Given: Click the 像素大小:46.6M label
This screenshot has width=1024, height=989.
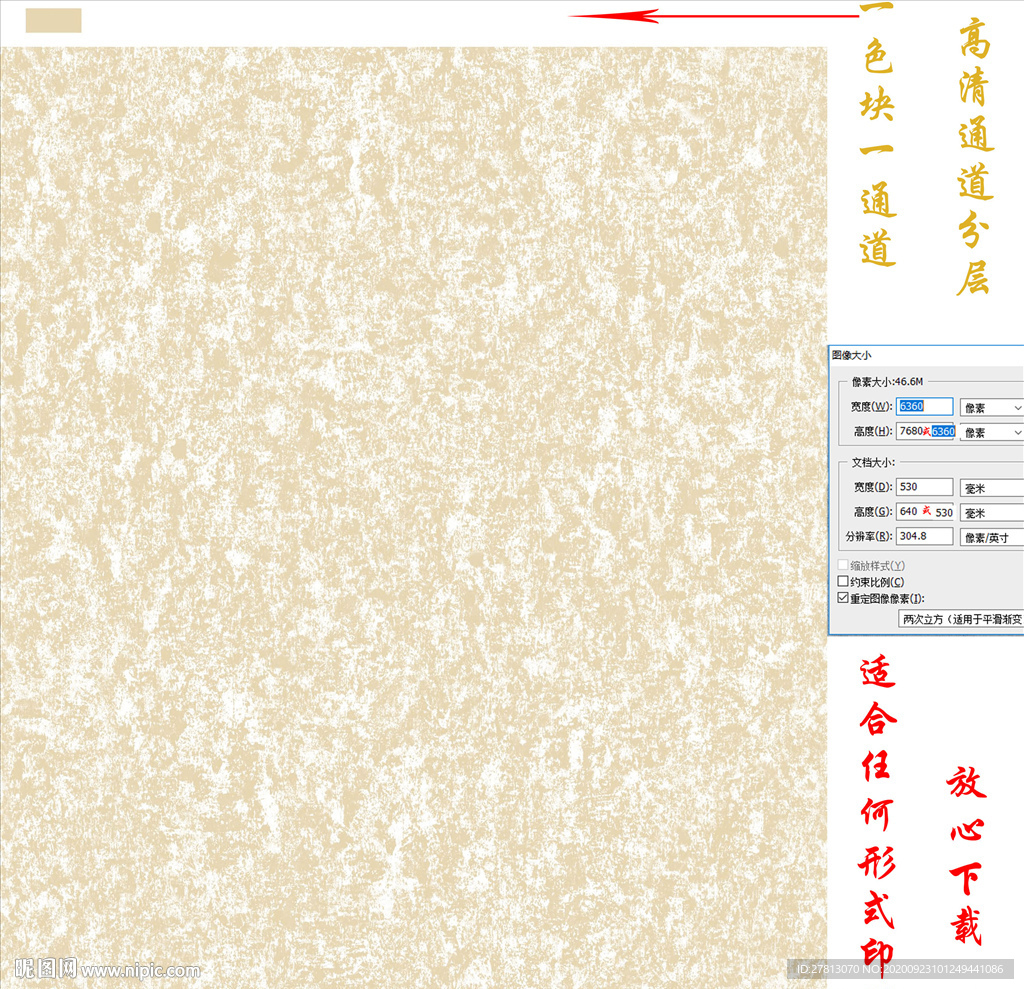Looking at the screenshot, I should [887, 381].
